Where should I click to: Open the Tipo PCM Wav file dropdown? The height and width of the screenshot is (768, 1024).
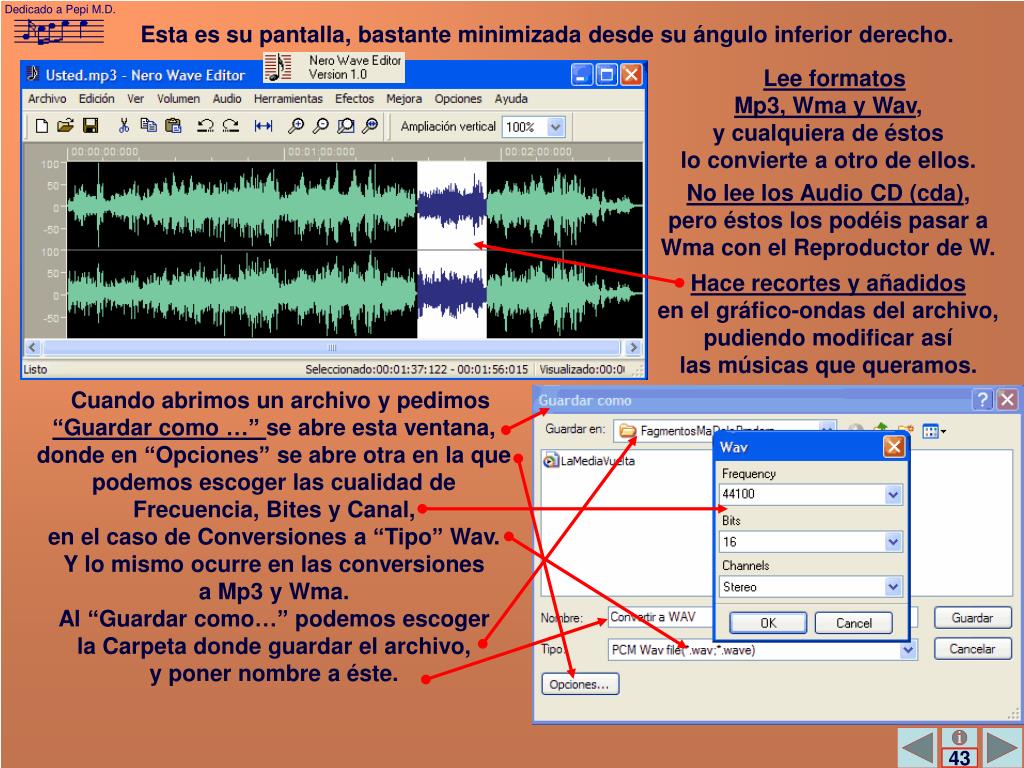pos(908,650)
